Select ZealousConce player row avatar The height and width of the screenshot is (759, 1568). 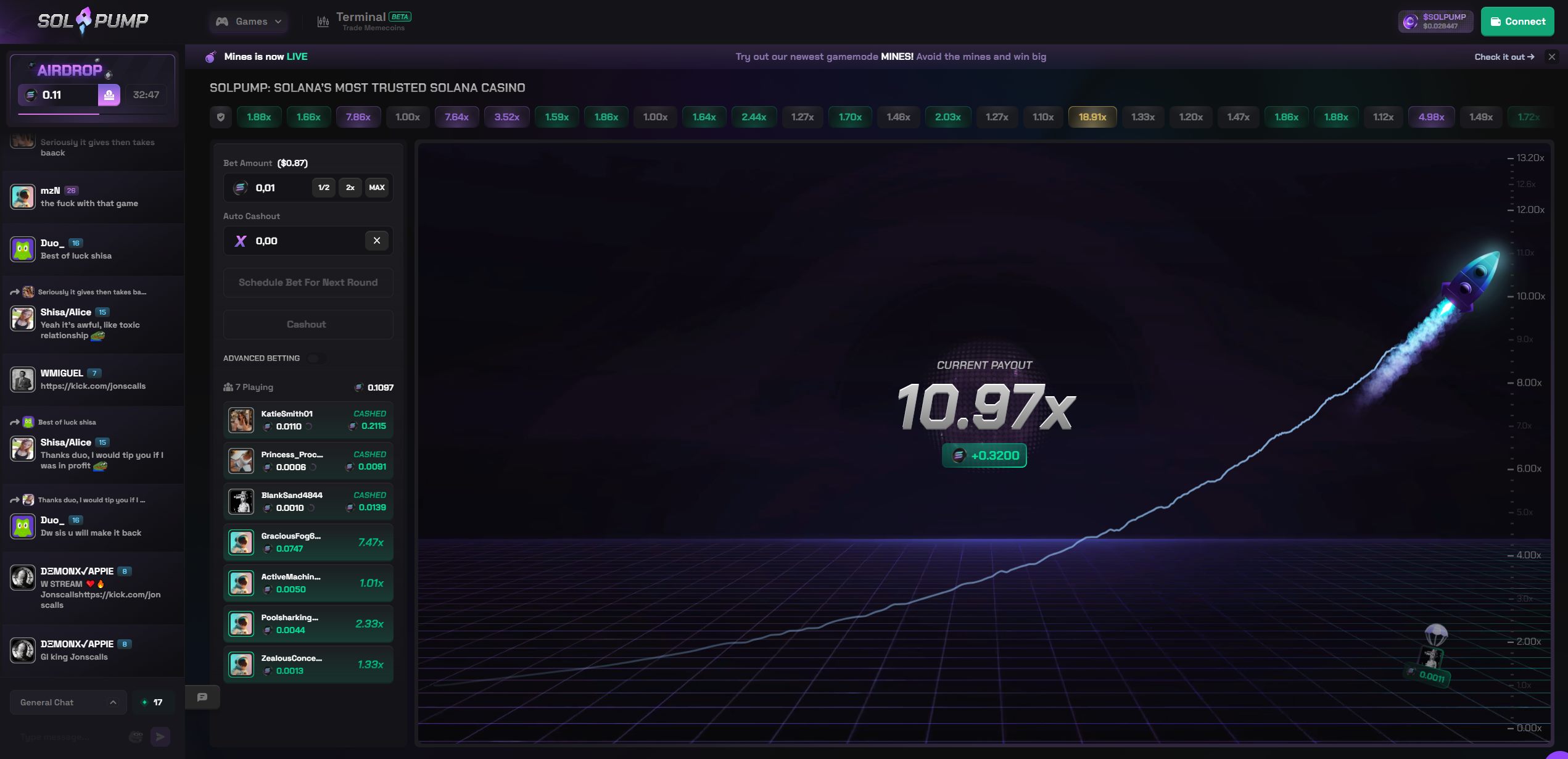click(x=241, y=665)
